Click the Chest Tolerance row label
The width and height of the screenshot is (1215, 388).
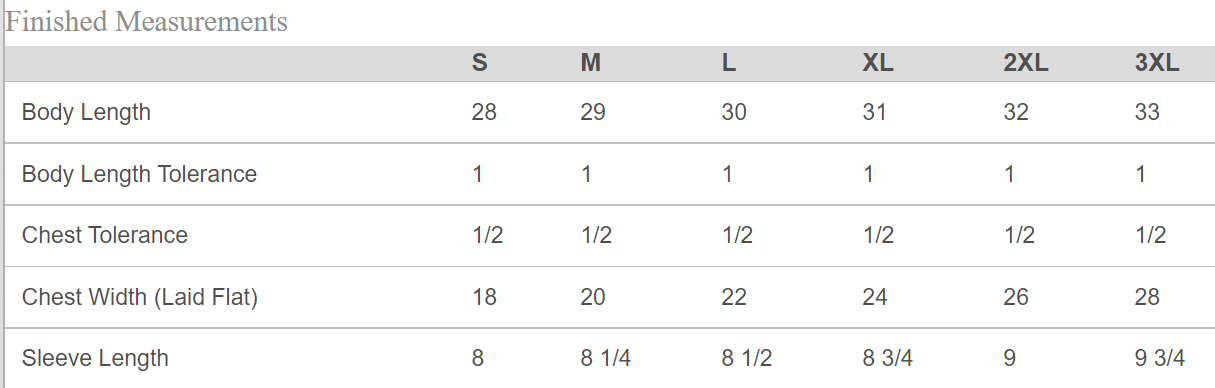105,235
